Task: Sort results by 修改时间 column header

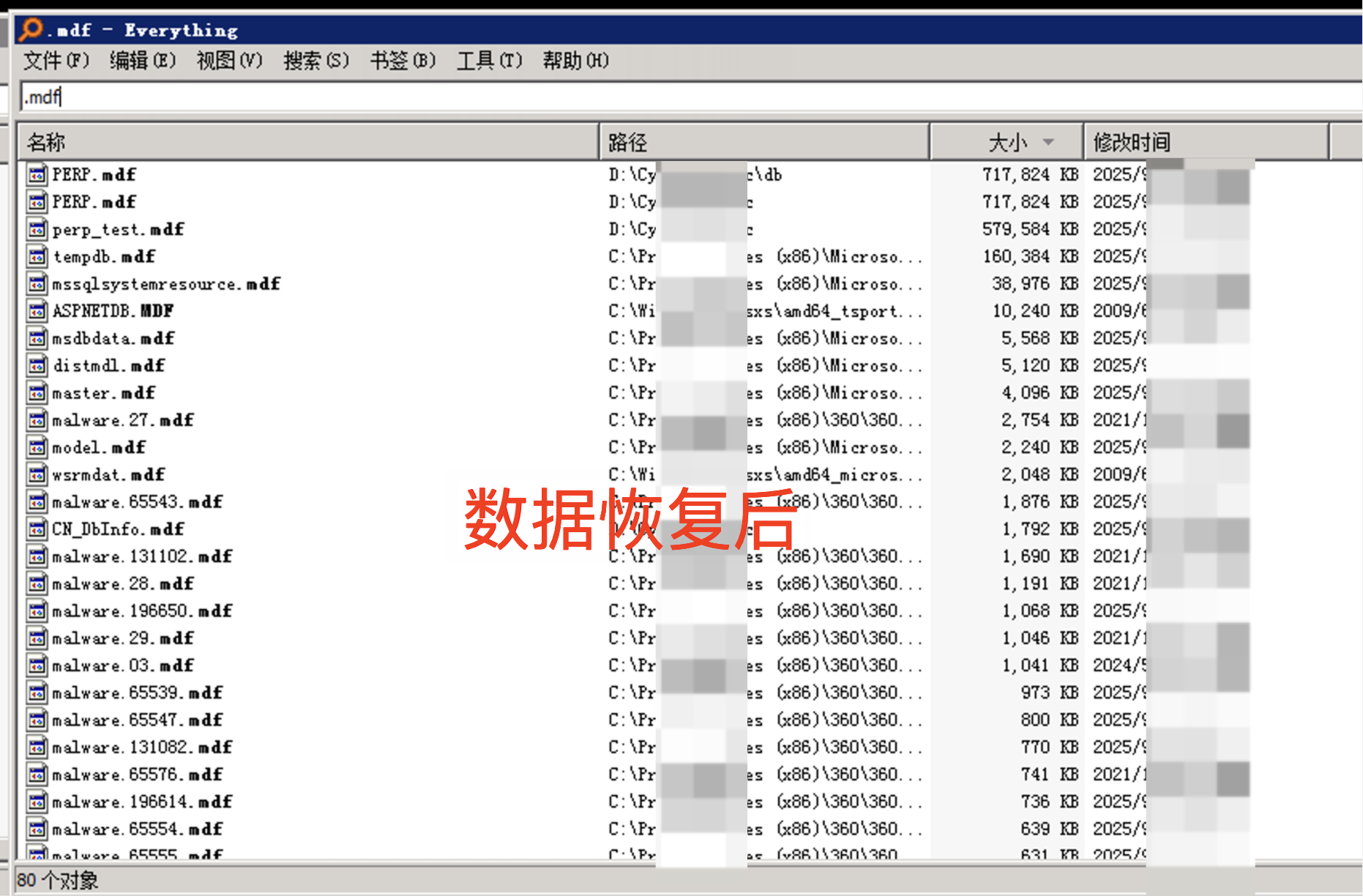Action: click(1205, 142)
